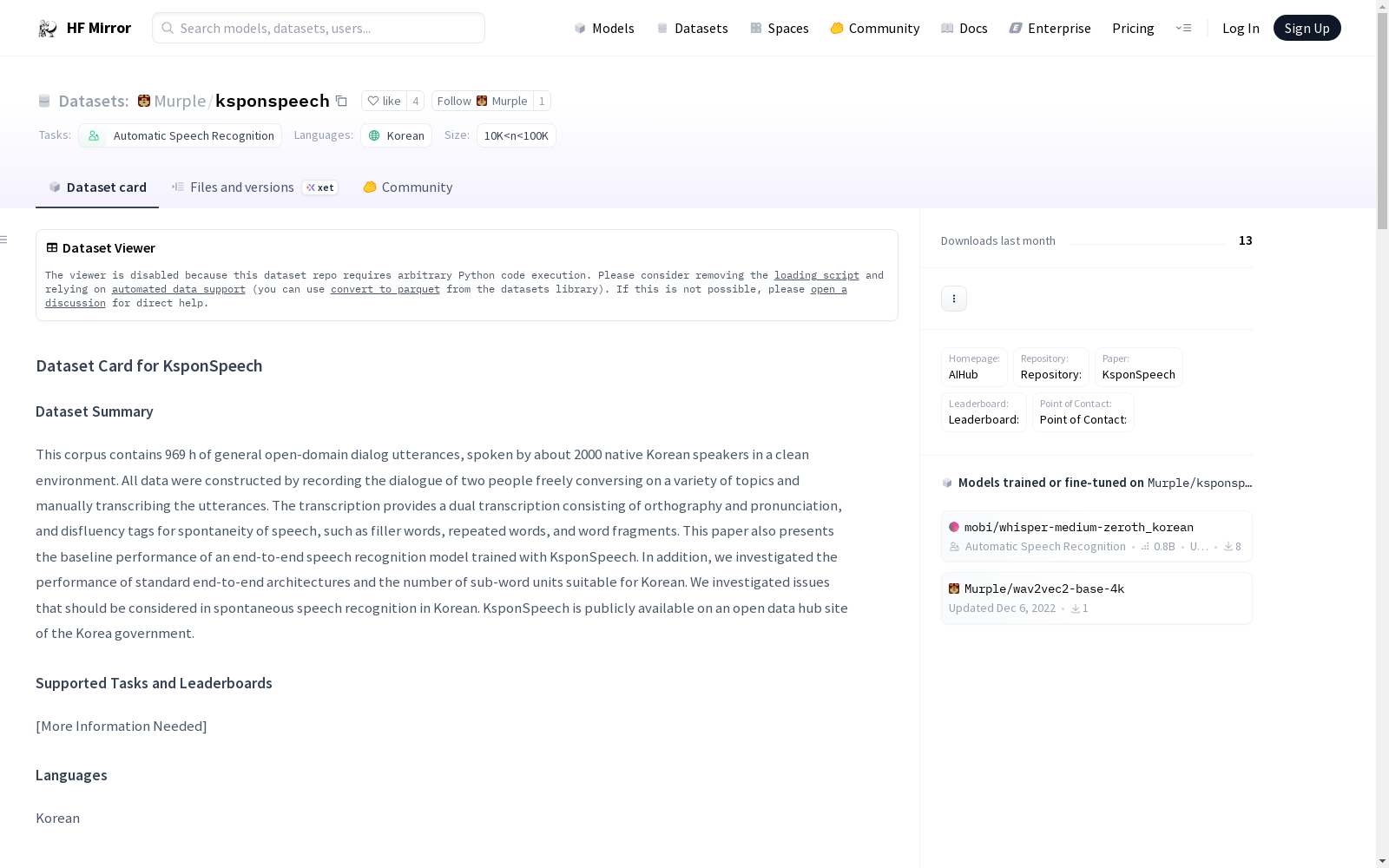1389x868 pixels.
Task: Copy the dataset name ksponspeech
Action: coord(341,102)
